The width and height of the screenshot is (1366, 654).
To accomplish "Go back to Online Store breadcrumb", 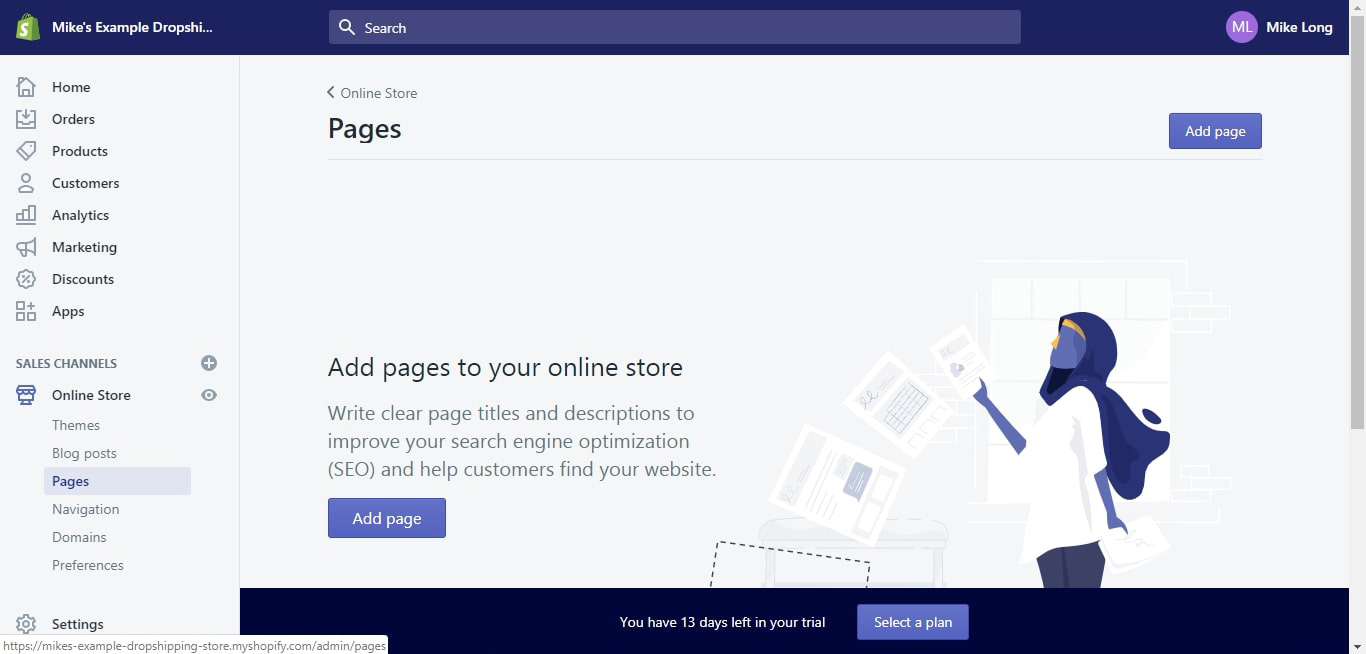I will (372, 93).
